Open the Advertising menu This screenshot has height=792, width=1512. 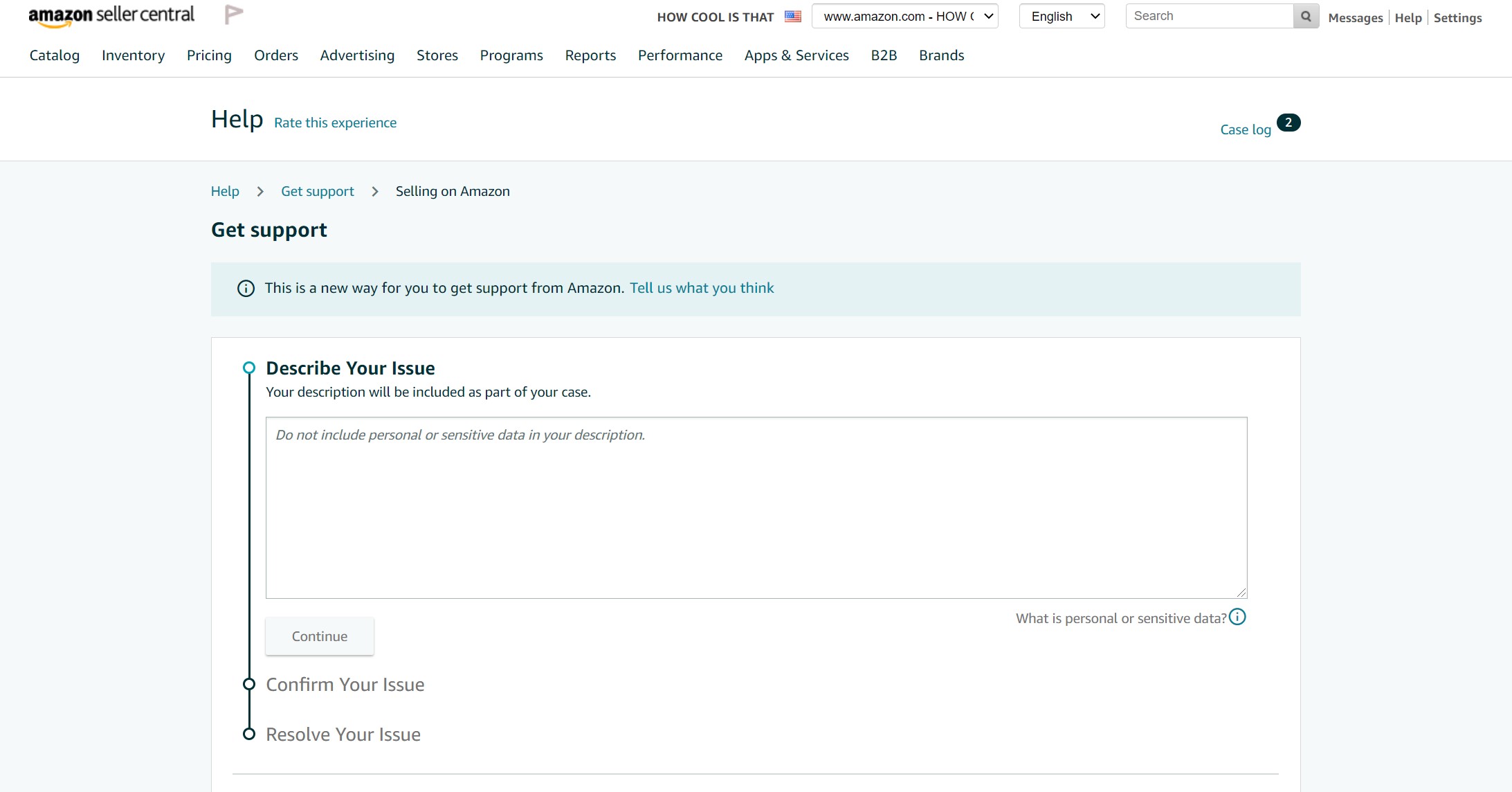pos(357,55)
